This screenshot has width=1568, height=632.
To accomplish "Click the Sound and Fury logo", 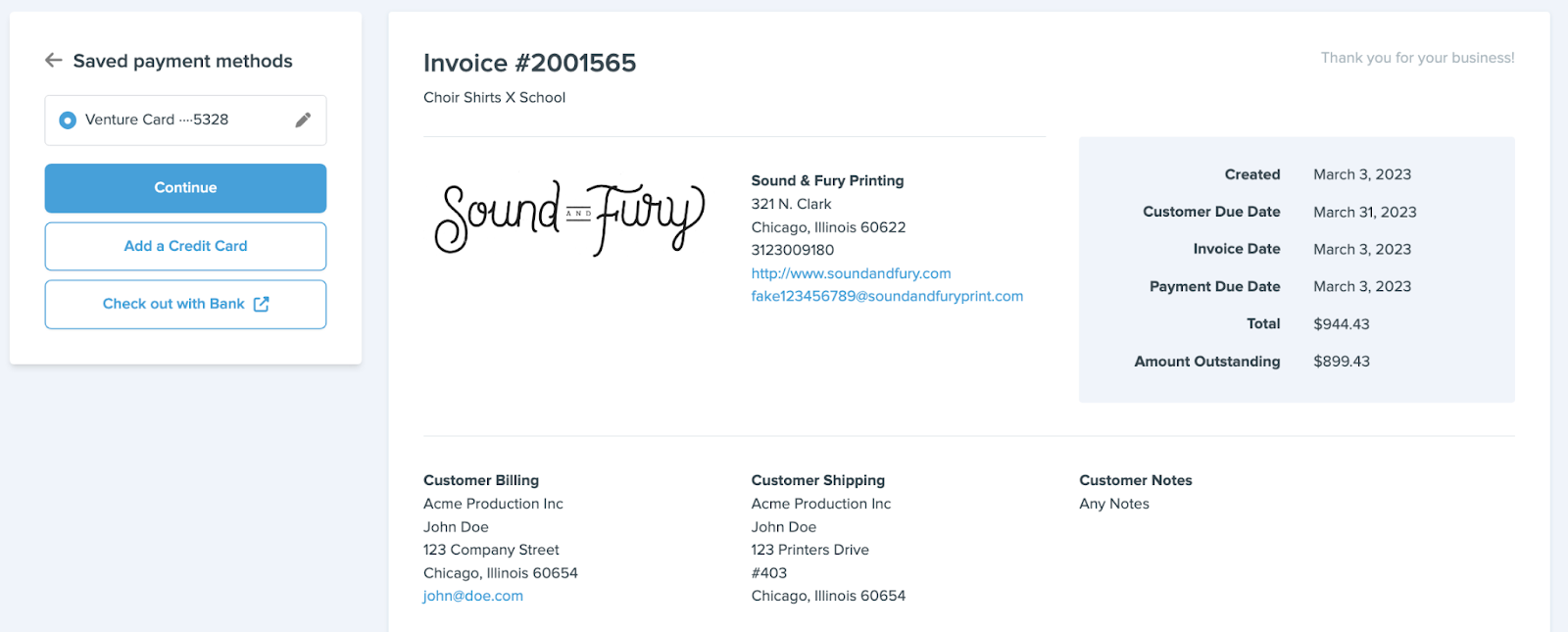I will coord(569,217).
